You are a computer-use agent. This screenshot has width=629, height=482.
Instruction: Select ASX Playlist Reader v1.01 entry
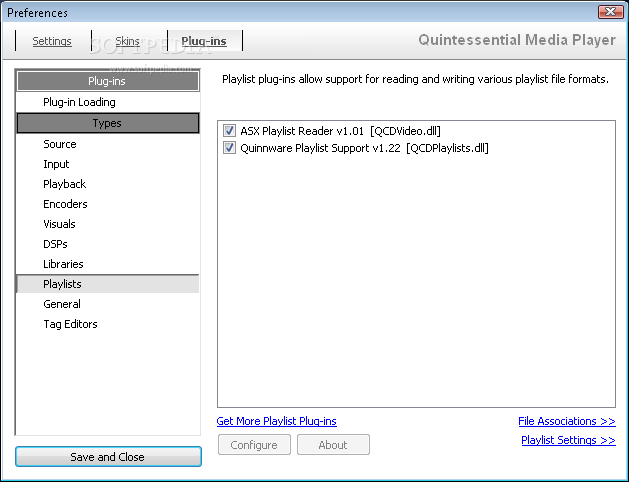coord(340,131)
